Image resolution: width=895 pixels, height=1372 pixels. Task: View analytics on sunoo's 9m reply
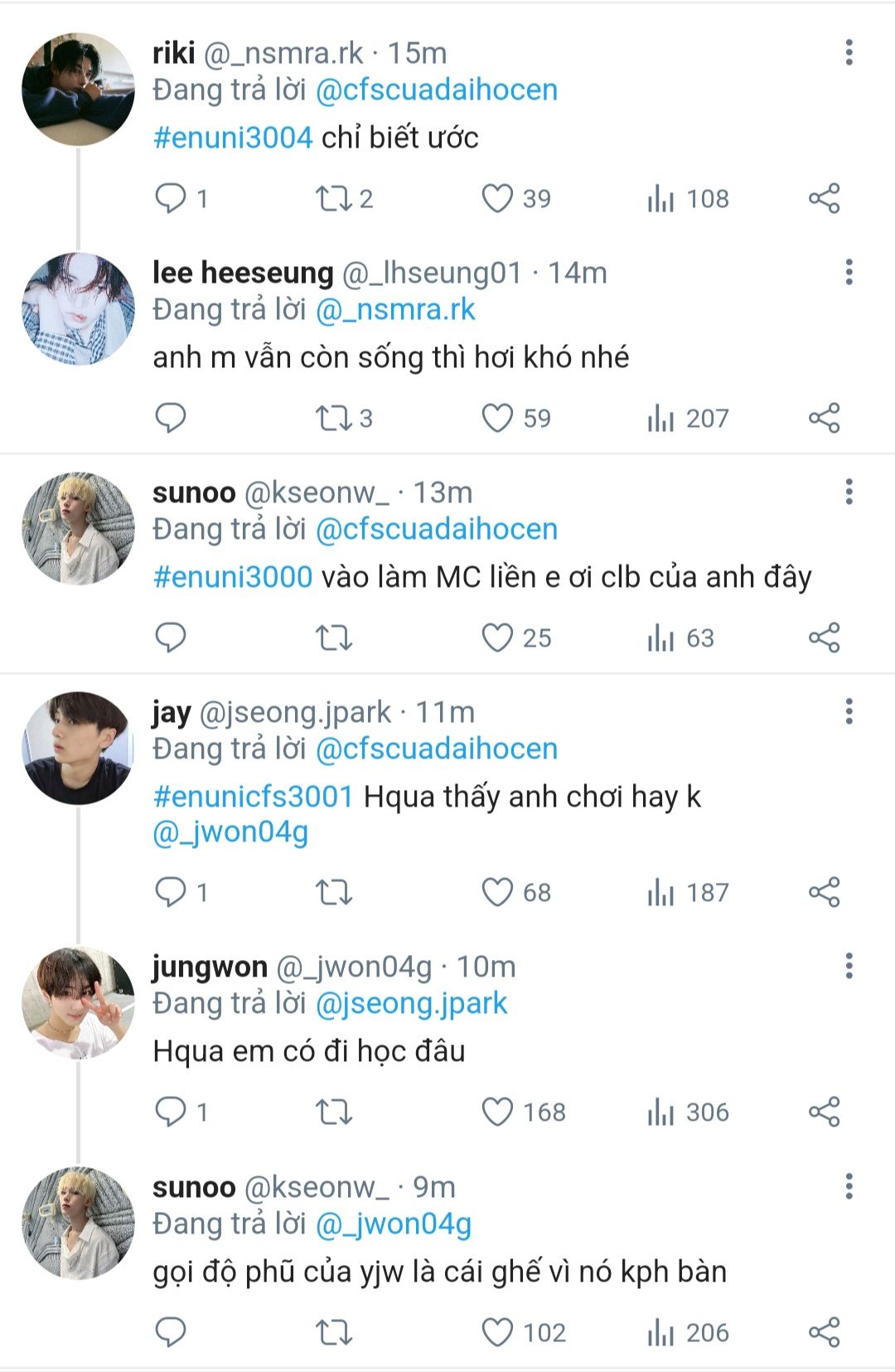(x=661, y=1333)
